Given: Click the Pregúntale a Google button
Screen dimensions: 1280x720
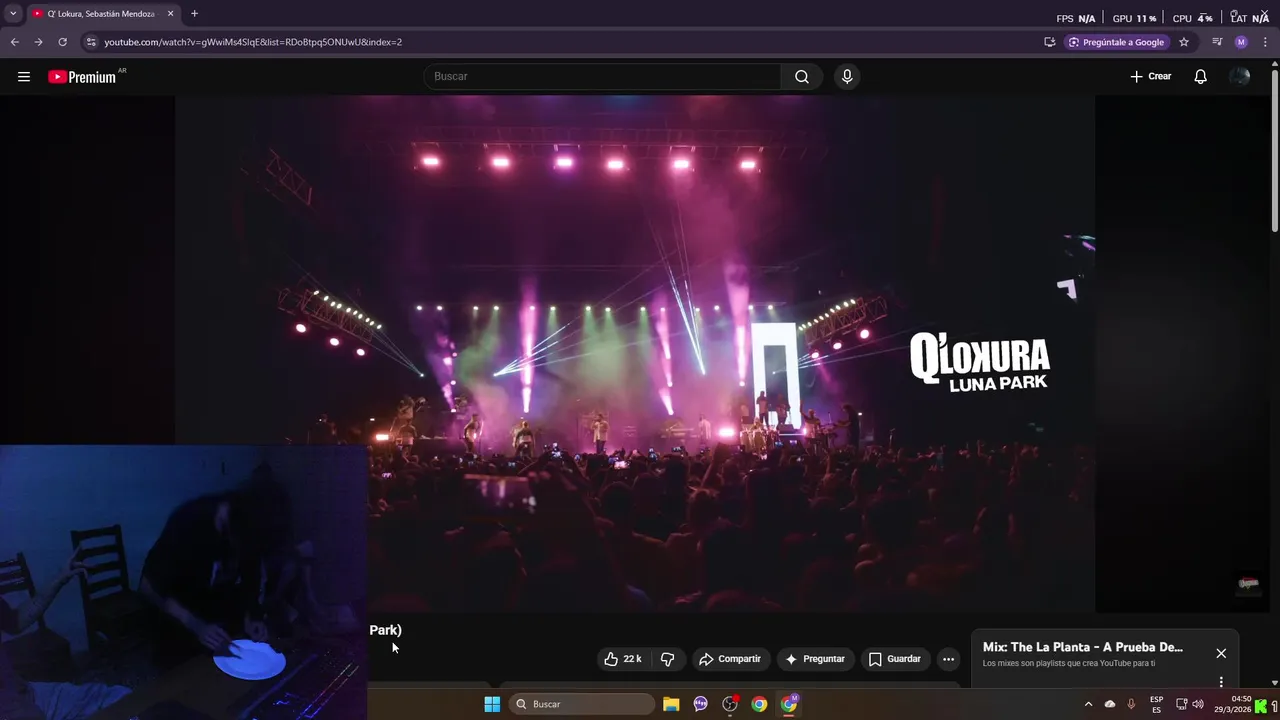Looking at the screenshot, I should click(1116, 42).
